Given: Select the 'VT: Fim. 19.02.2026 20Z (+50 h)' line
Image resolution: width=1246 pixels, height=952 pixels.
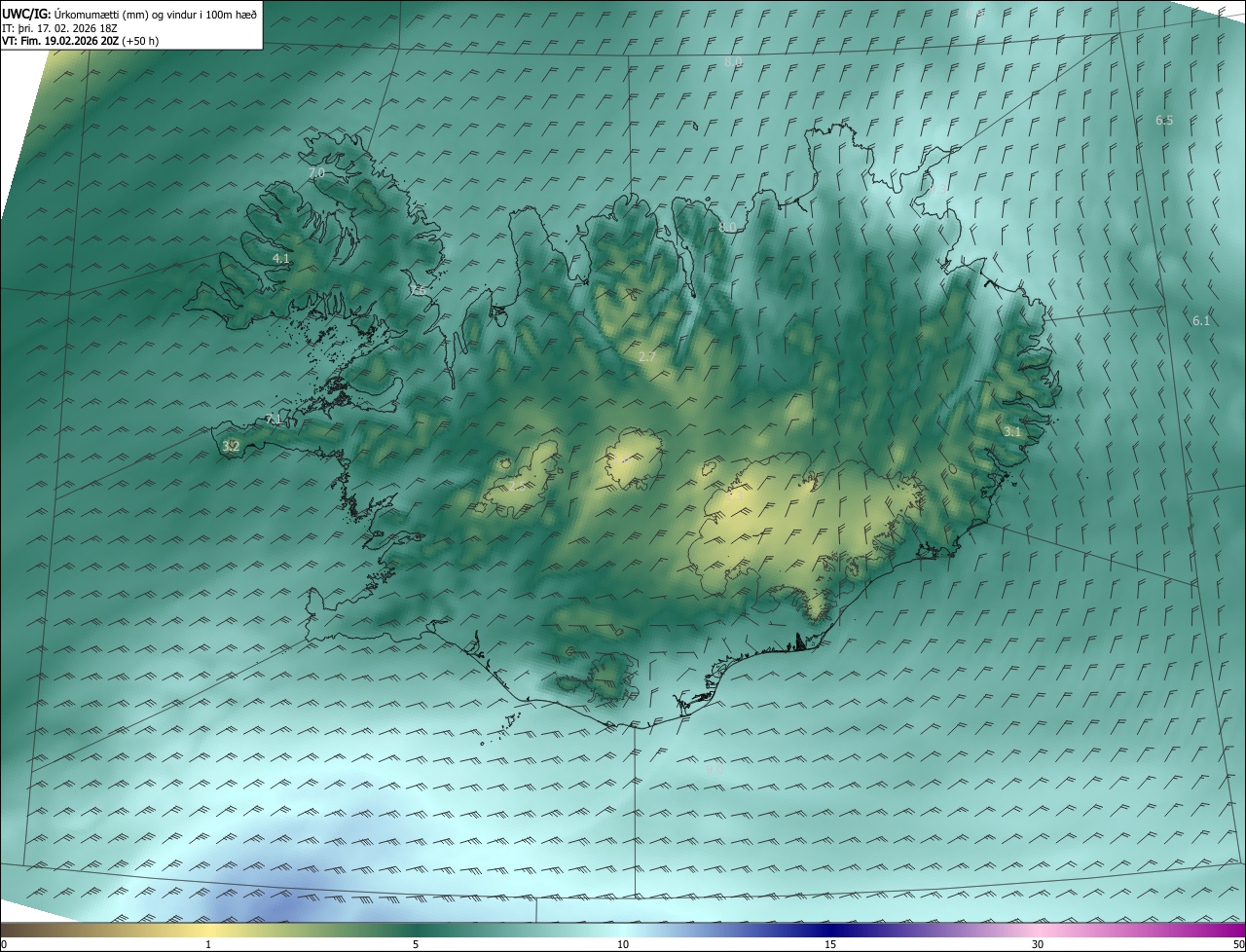Looking at the screenshot, I should coord(81,41).
